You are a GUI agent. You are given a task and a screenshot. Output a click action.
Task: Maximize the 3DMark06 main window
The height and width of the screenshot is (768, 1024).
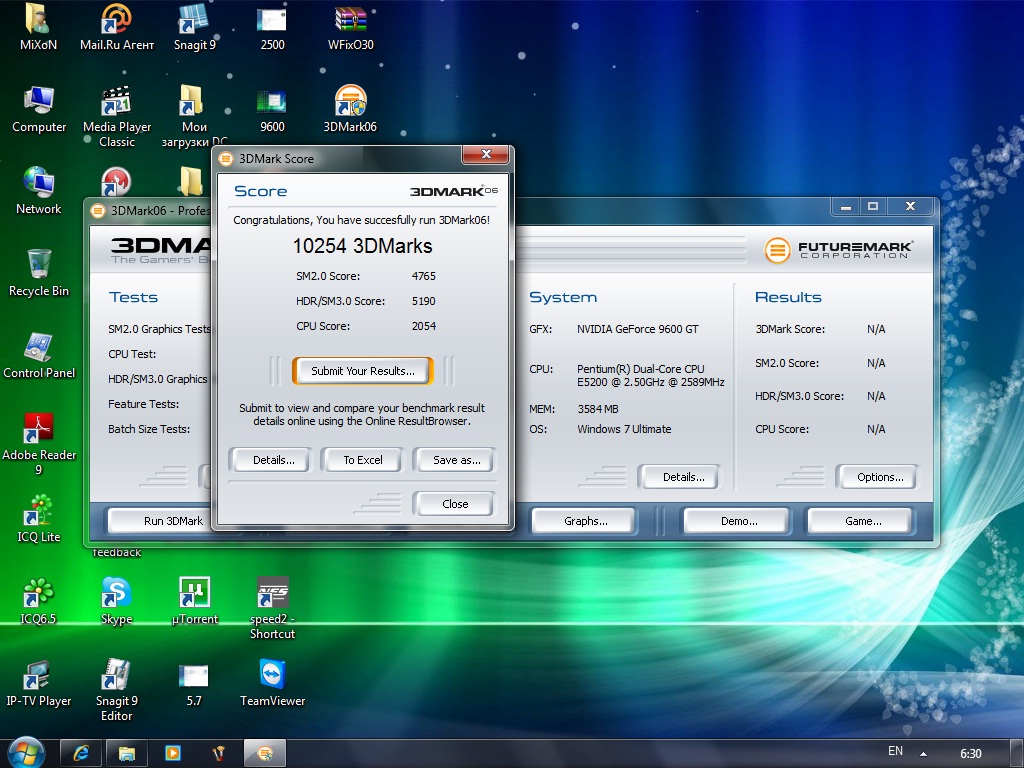873,206
